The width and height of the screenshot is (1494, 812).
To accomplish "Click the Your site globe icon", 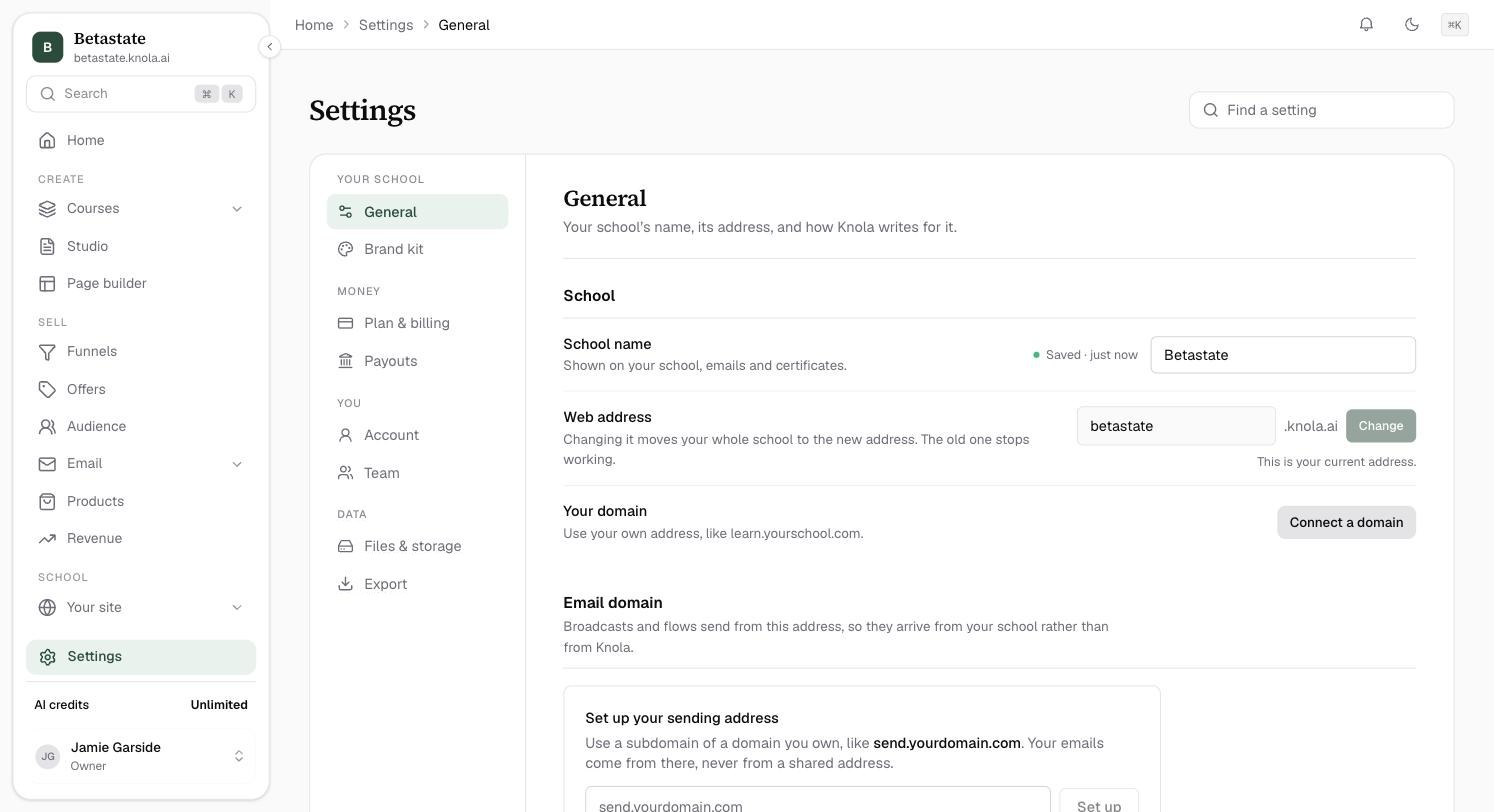I will tap(47, 608).
